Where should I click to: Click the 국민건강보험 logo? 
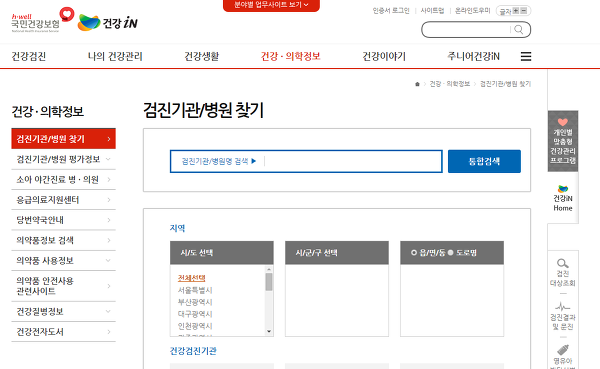tap(42, 20)
